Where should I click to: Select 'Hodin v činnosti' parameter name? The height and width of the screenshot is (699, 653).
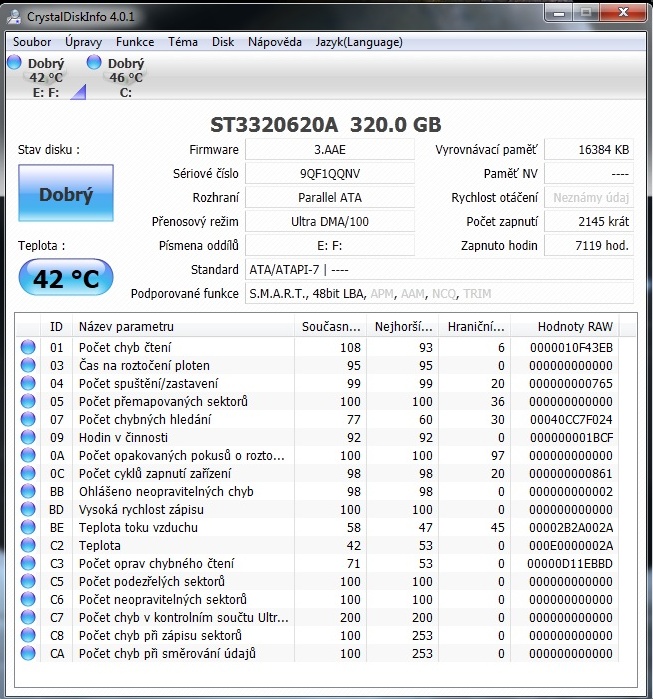point(123,437)
